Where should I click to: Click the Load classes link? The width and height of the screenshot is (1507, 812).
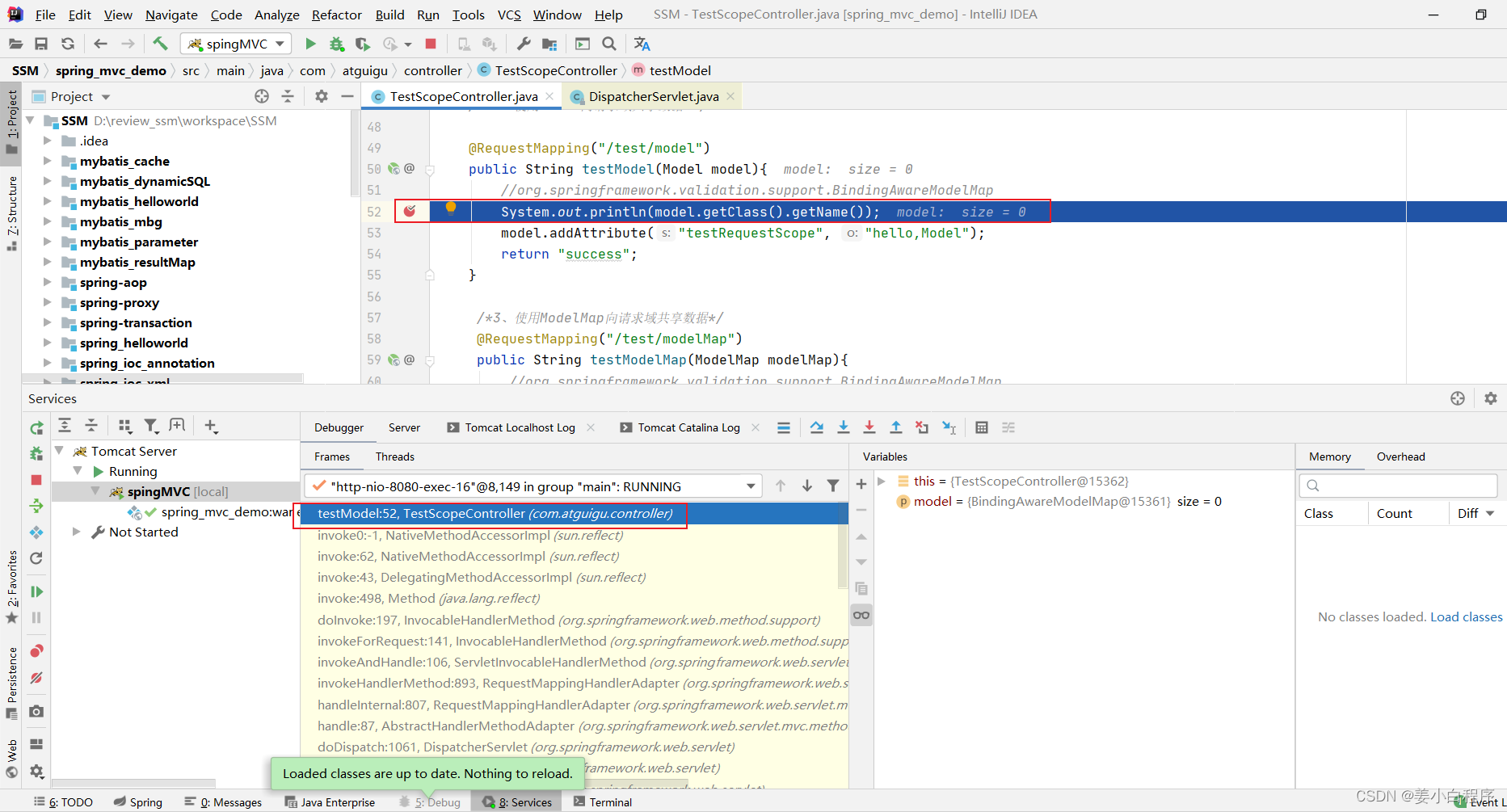click(x=1466, y=616)
